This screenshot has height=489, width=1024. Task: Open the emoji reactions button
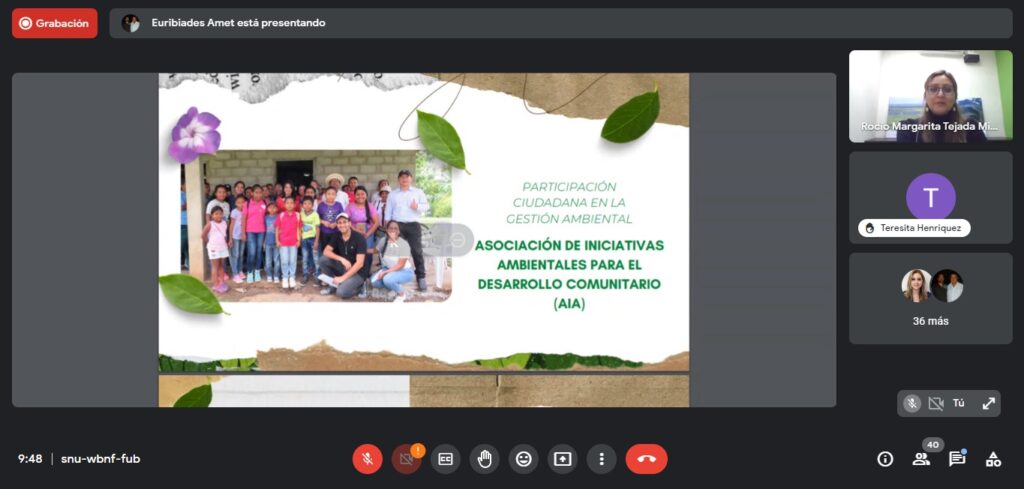click(523, 459)
